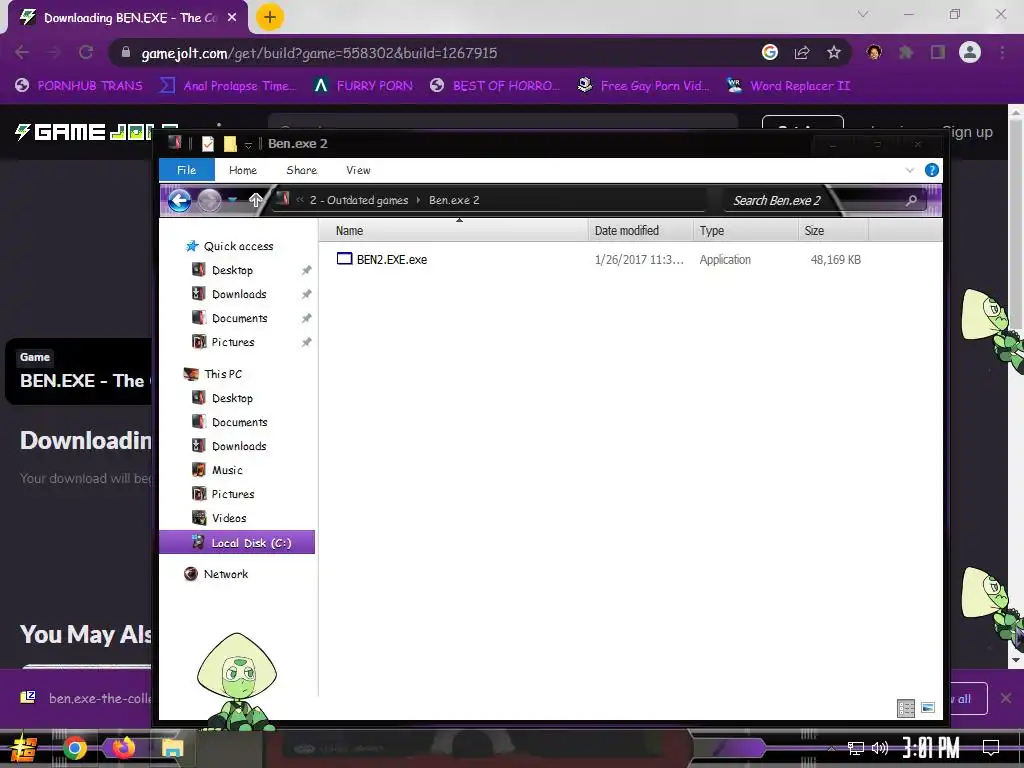Open a new Chrome tab with plus button
The image size is (1024, 768).
(270, 18)
